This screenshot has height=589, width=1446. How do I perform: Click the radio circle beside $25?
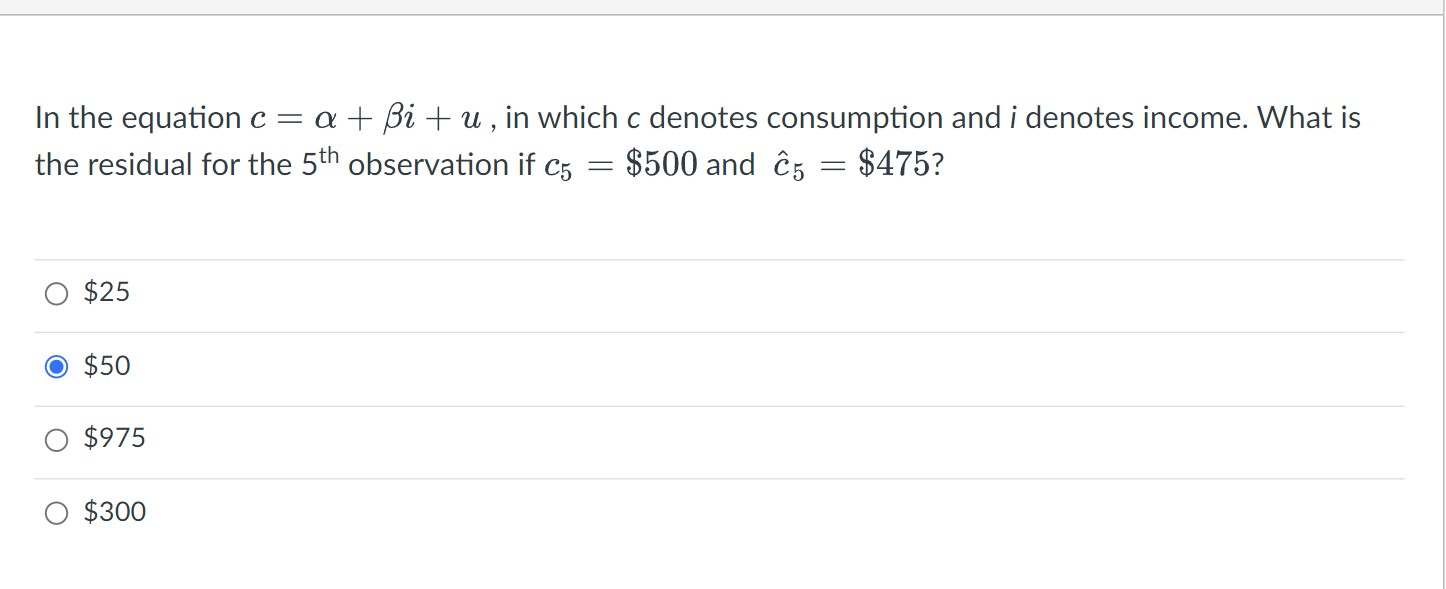click(57, 293)
